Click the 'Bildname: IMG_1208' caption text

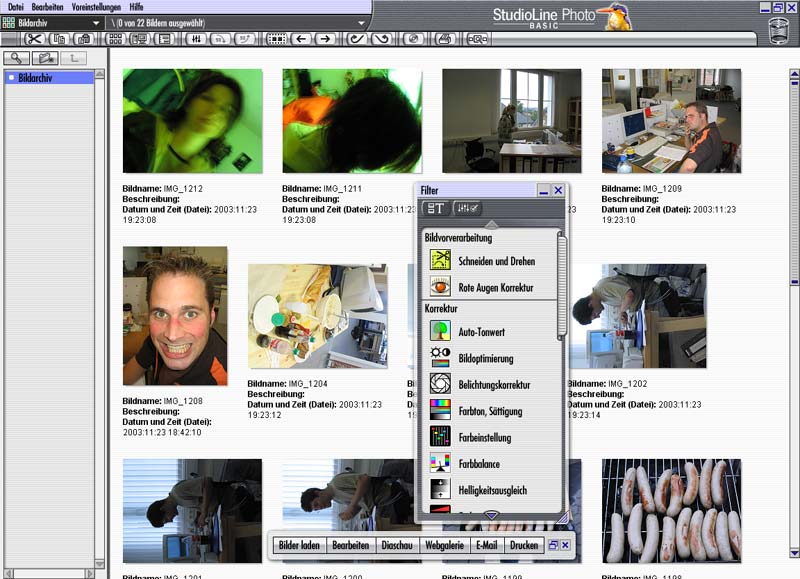[x=162, y=401]
